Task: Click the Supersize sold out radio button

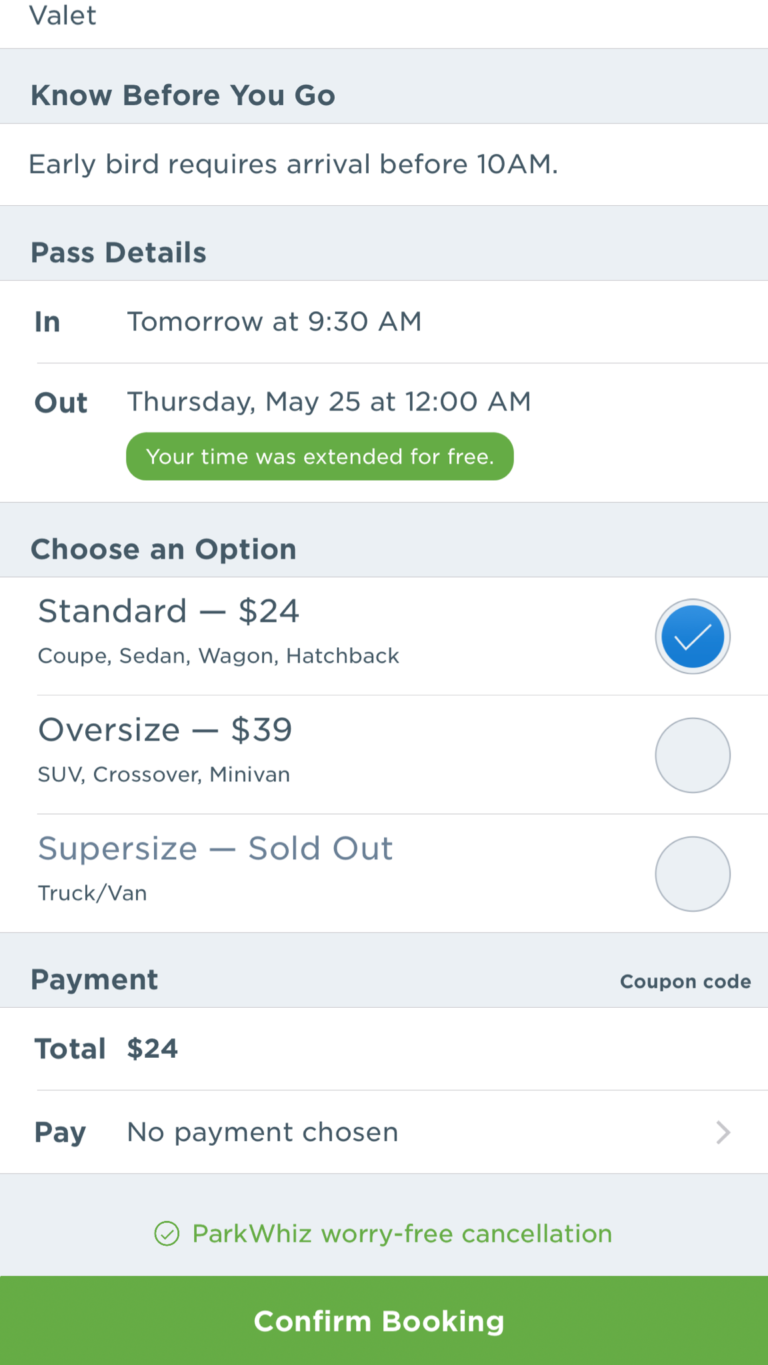Action: 693,873
